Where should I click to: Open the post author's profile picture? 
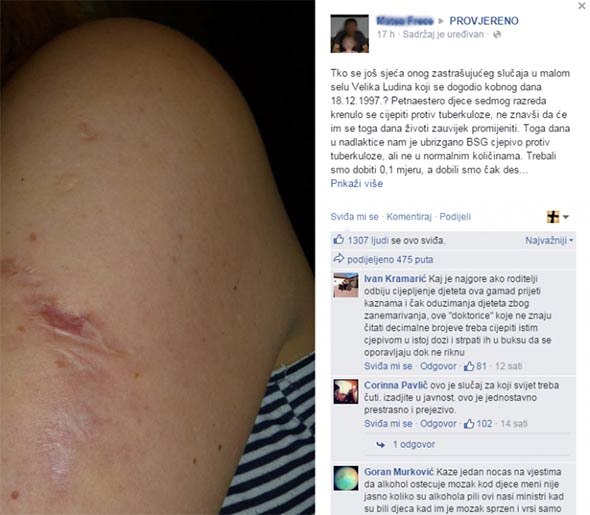[x=350, y=33]
